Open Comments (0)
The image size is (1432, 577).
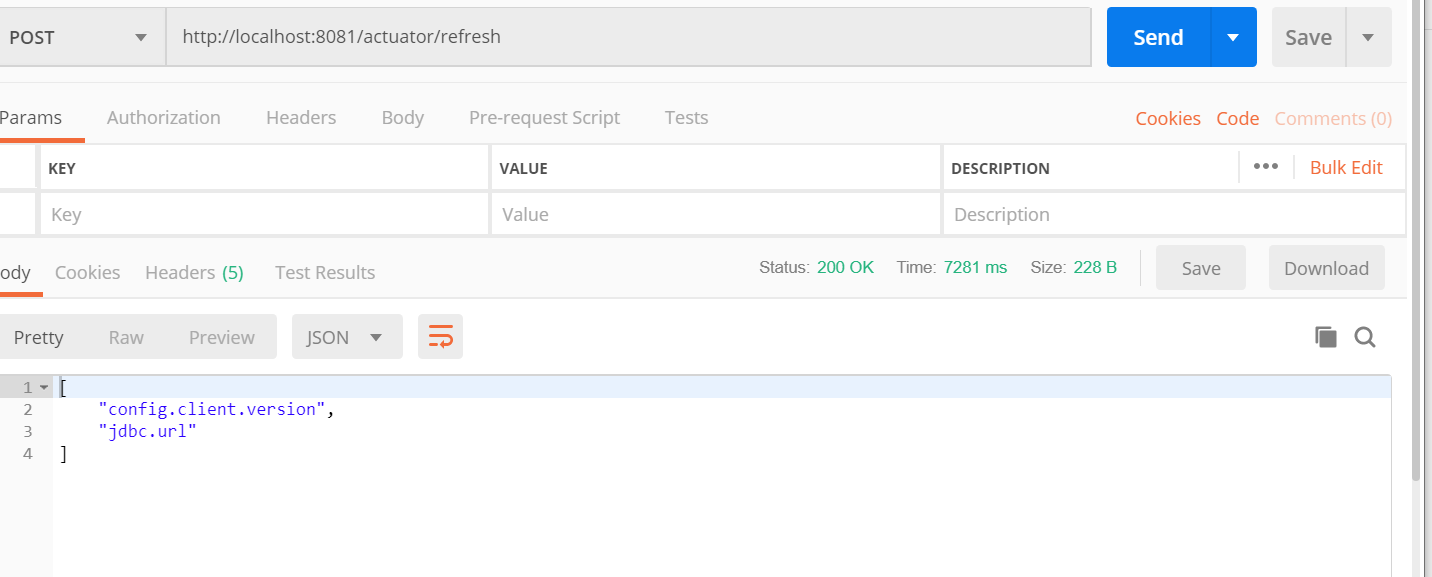click(x=1333, y=118)
